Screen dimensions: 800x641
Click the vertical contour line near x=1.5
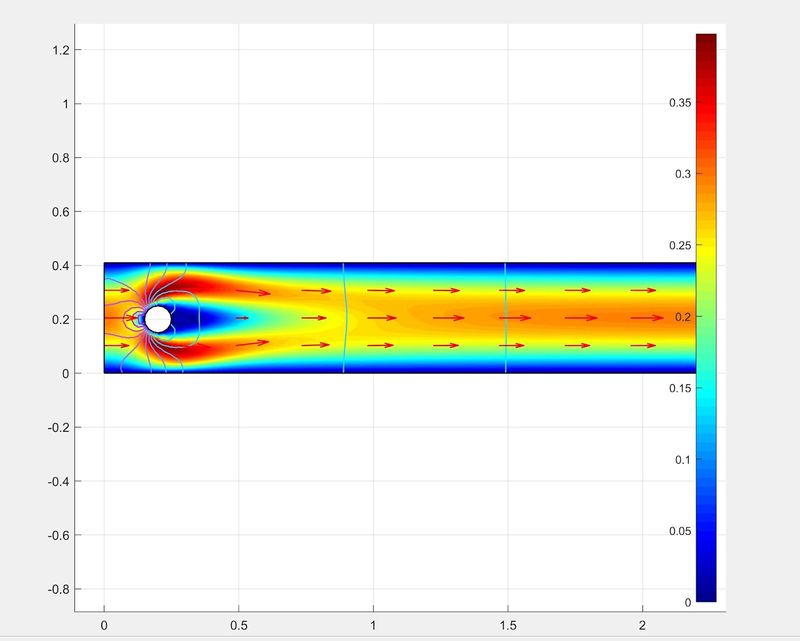[506, 318]
